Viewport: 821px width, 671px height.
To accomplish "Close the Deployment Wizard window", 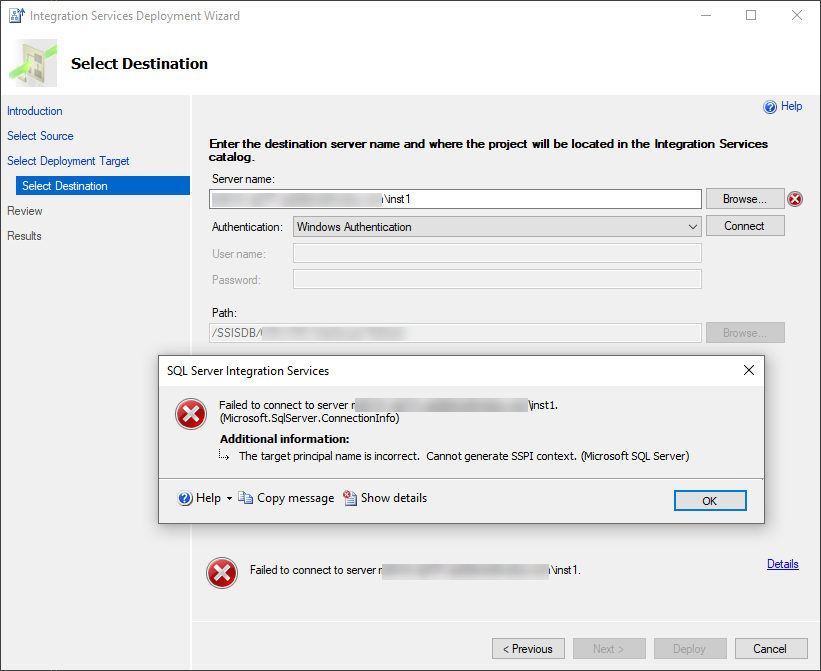I will (796, 15).
